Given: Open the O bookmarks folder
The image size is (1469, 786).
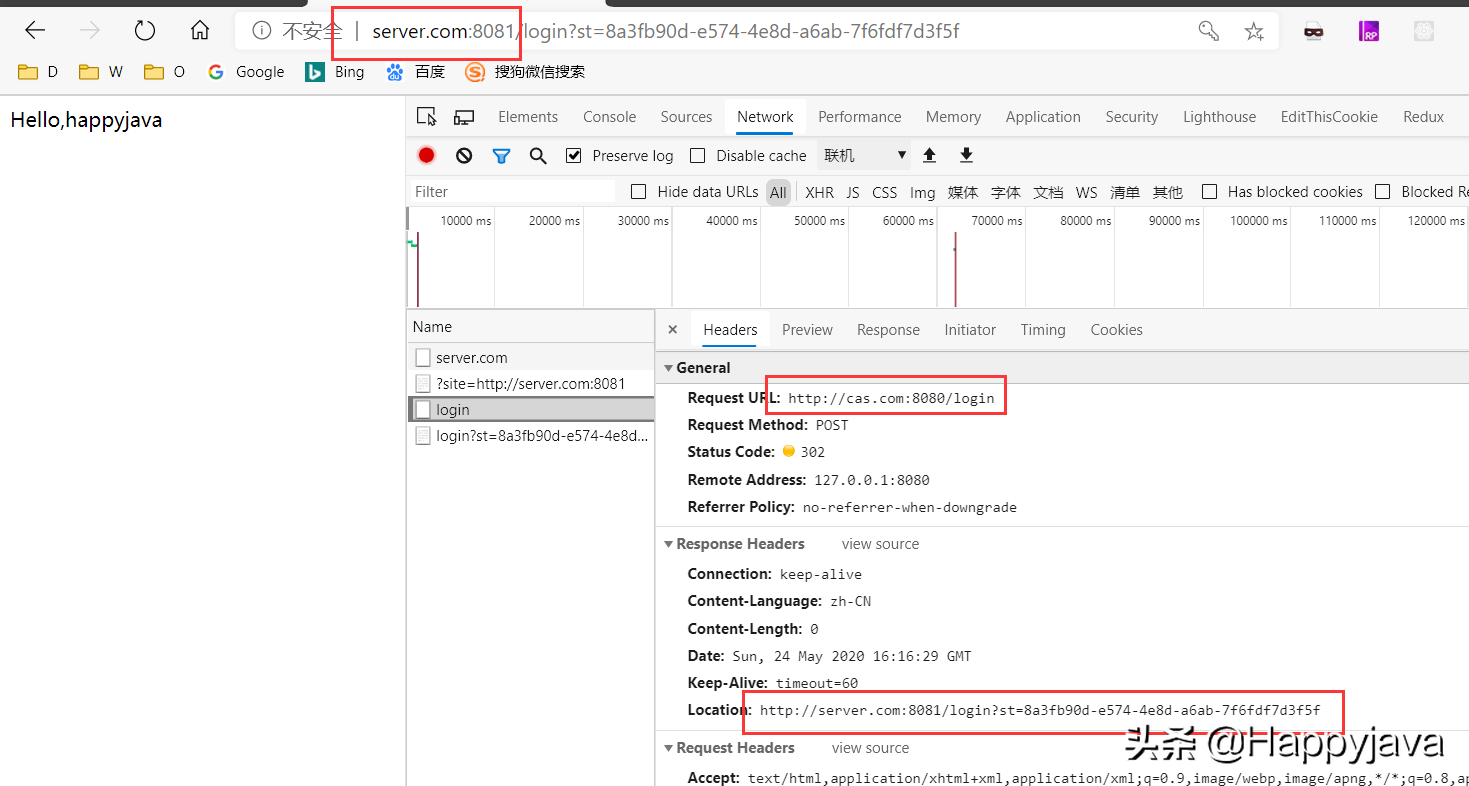Looking at the screenshot, I should tap(165, 72).
